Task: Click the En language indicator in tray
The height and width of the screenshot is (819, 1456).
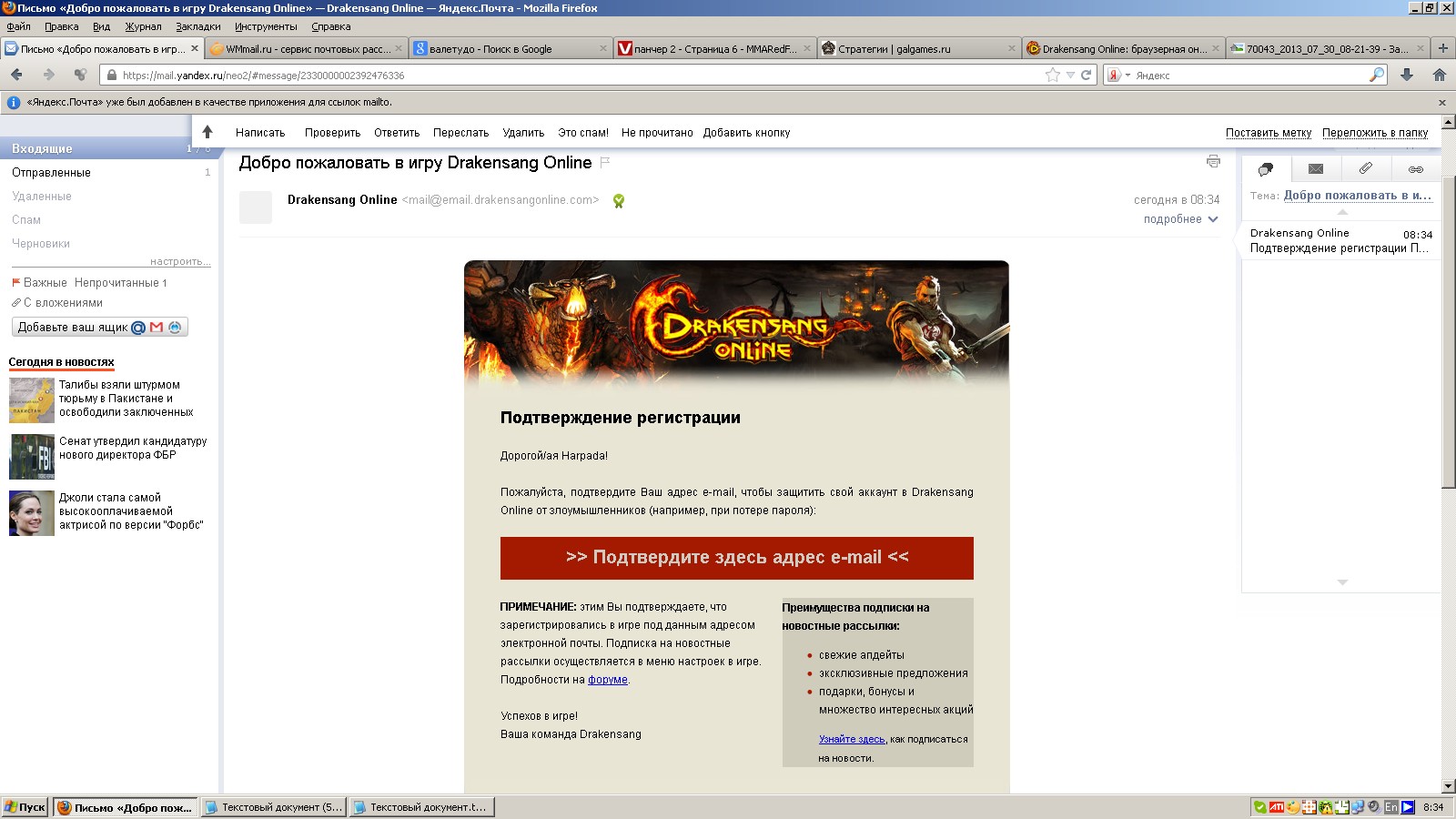Action: click(x=1391, y=807)
